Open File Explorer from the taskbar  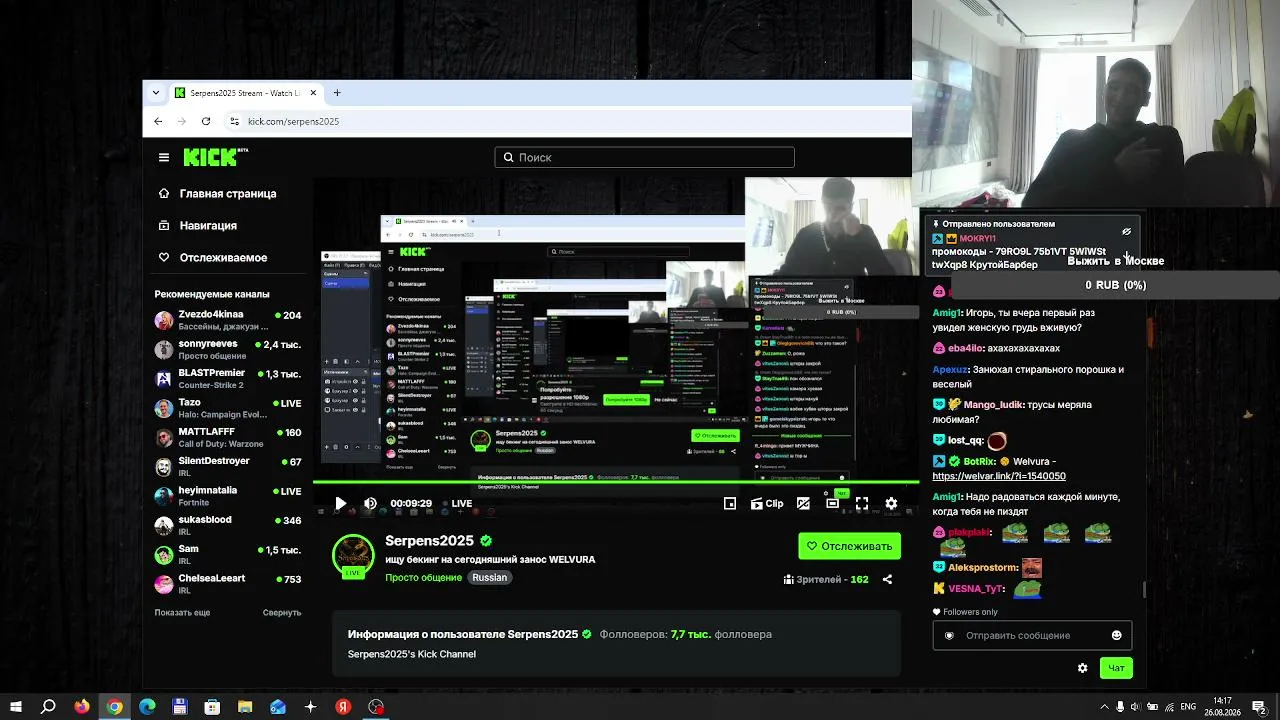245,707
